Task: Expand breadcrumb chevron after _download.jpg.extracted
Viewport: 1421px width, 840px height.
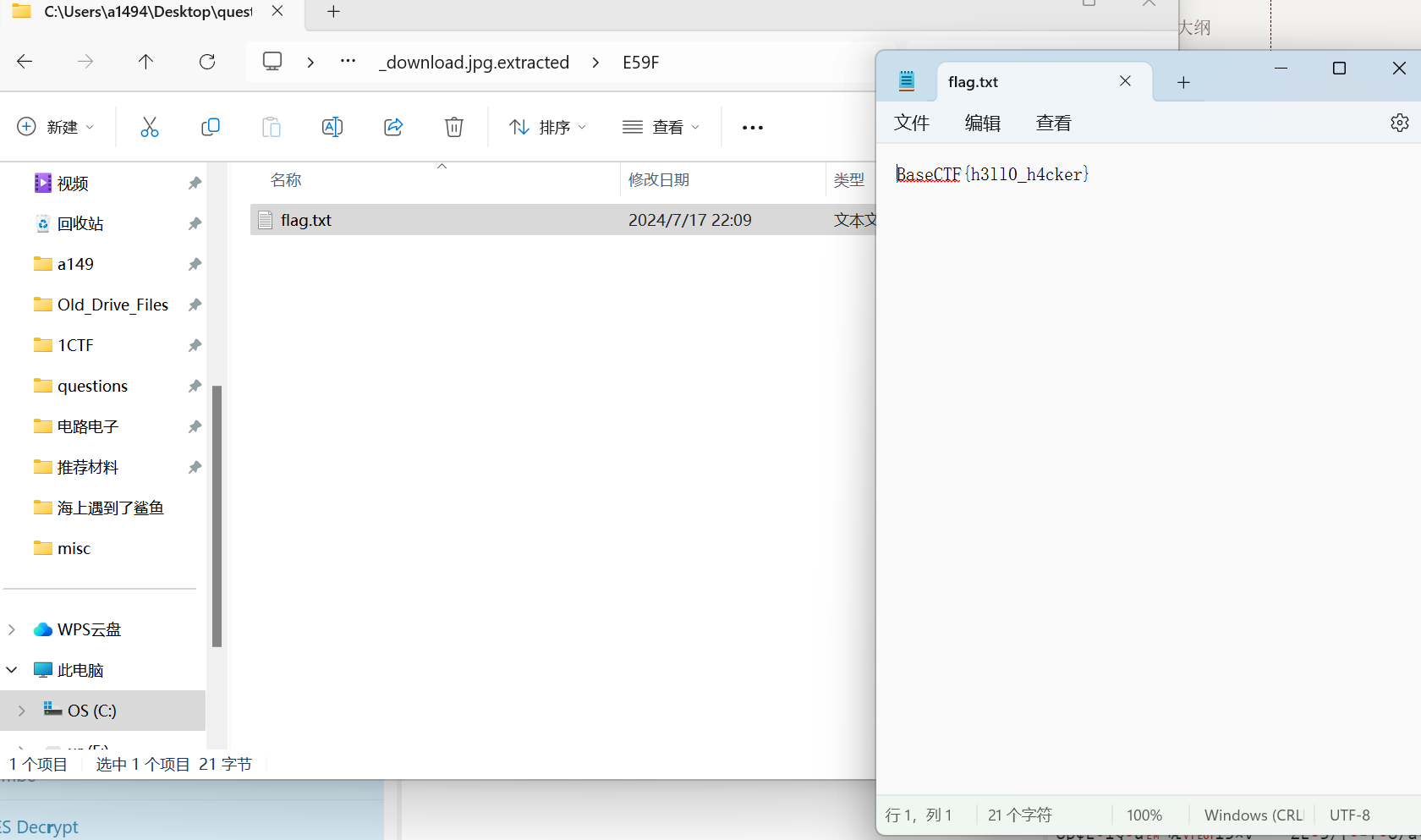Action: [x=595, y=63]
